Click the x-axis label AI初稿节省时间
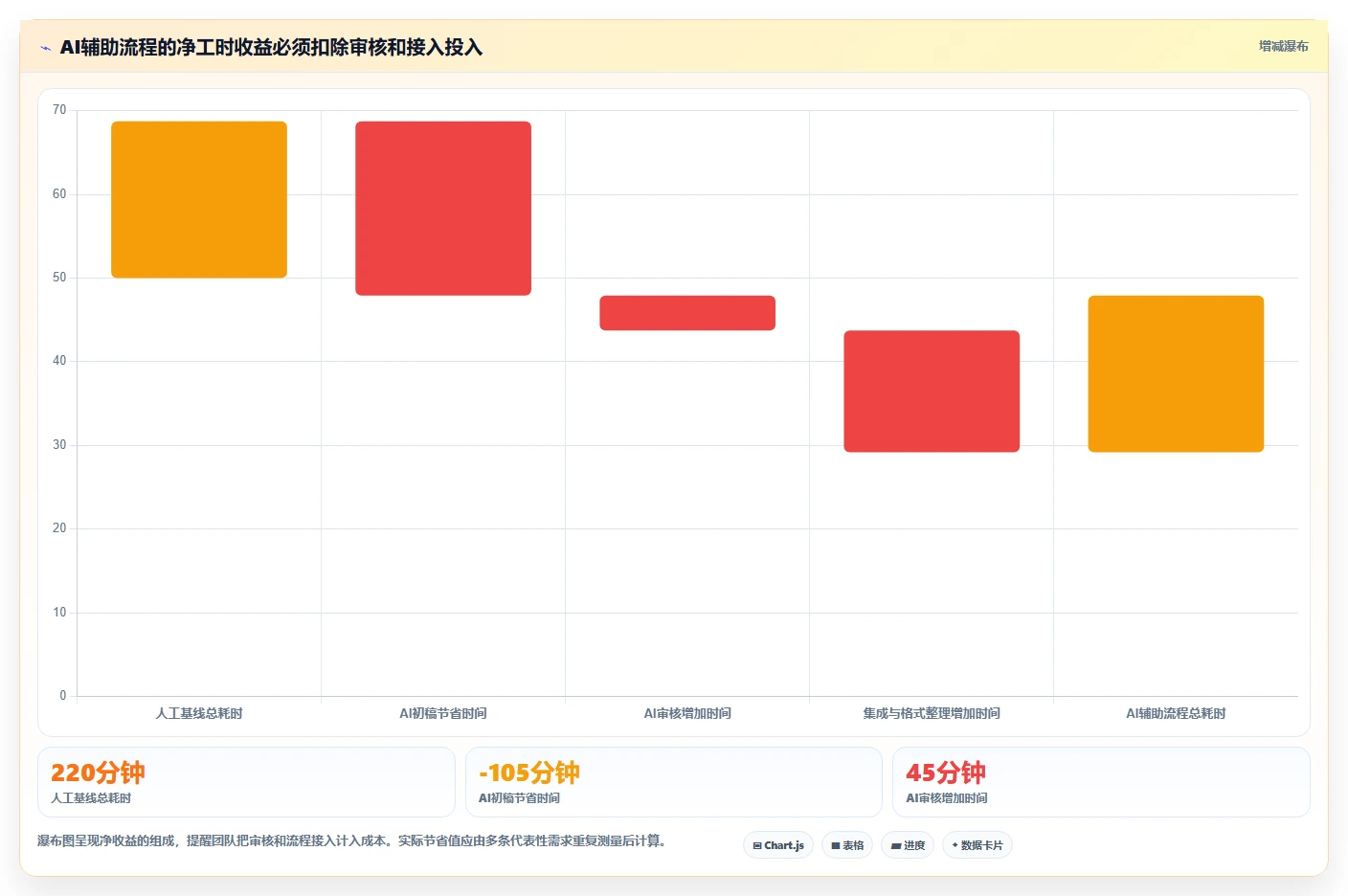Viewport: 1348px width, 896px height. pos(443,713)
